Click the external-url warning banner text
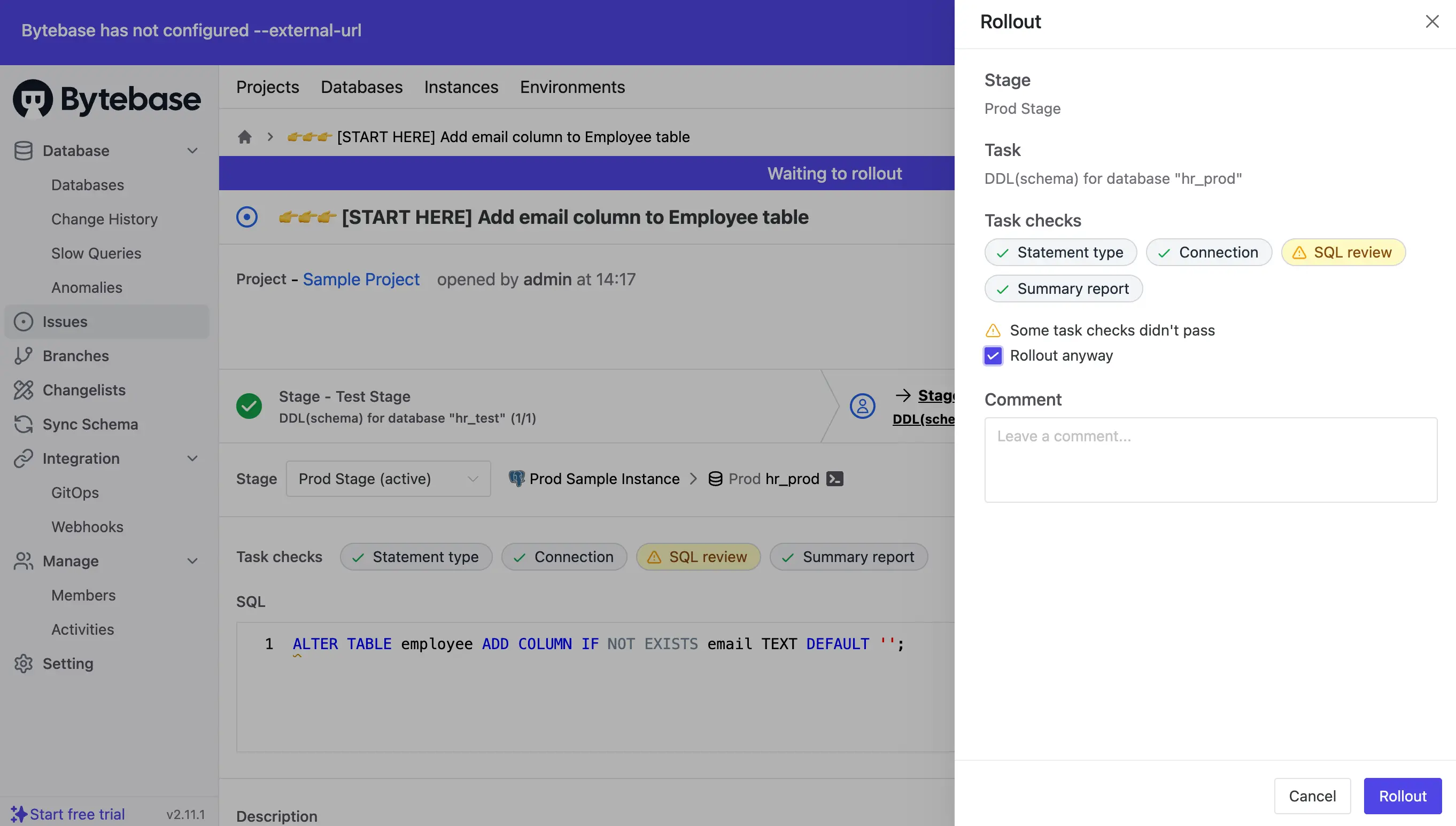Screen dimensions: 1456x826 pos(191,30)
